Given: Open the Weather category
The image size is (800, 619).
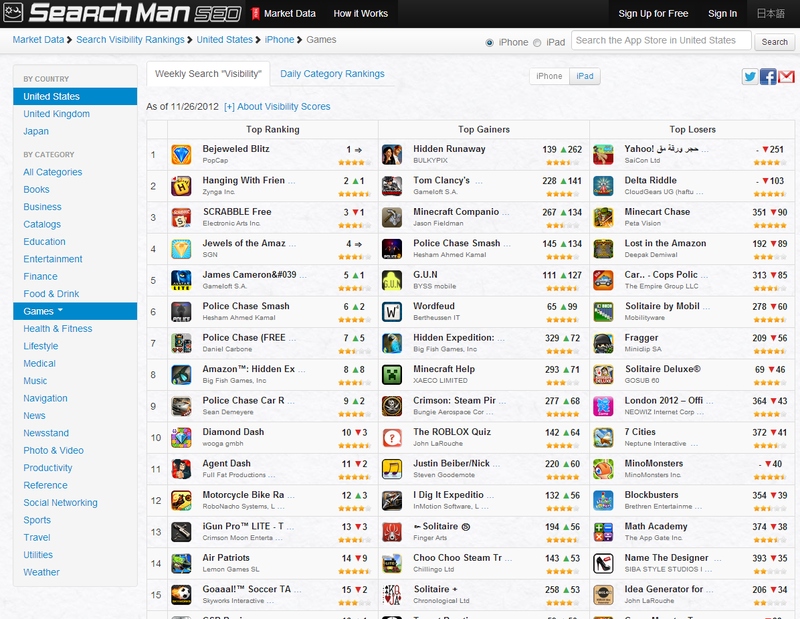Looking at the screenshot, I should click(x=41, y=572).
